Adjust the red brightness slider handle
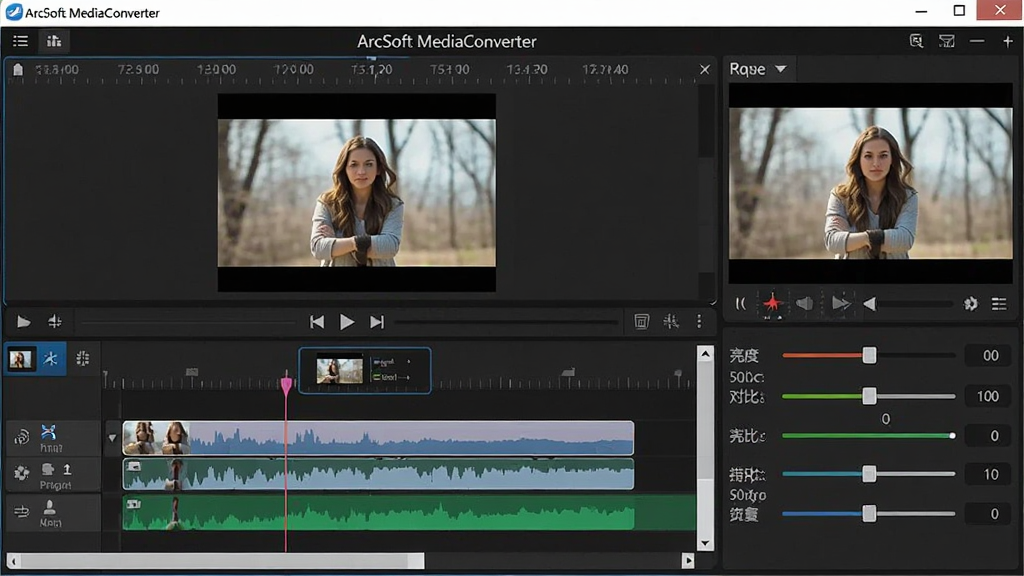 click(869, 355)
